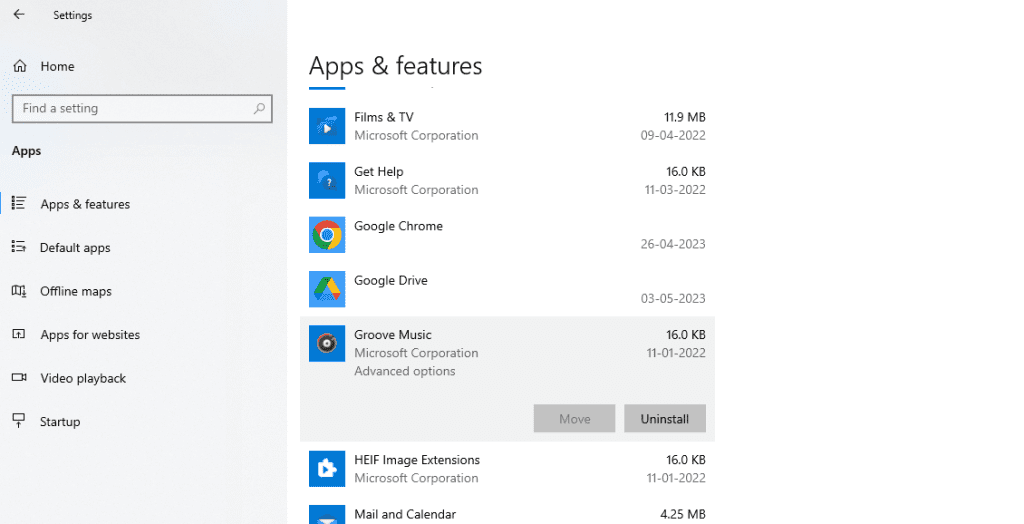
Task: Click the Mail and Calendar icon
Action: [327, 514]
